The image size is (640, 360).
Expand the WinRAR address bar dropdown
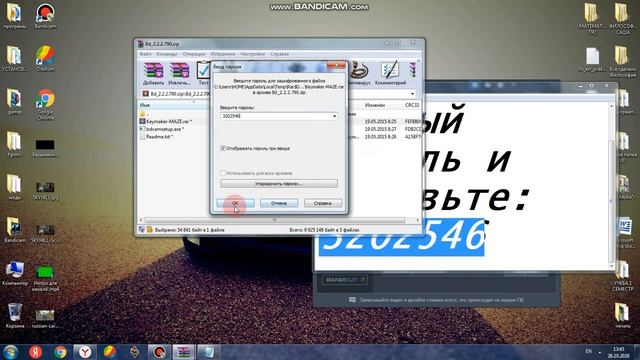412,94
